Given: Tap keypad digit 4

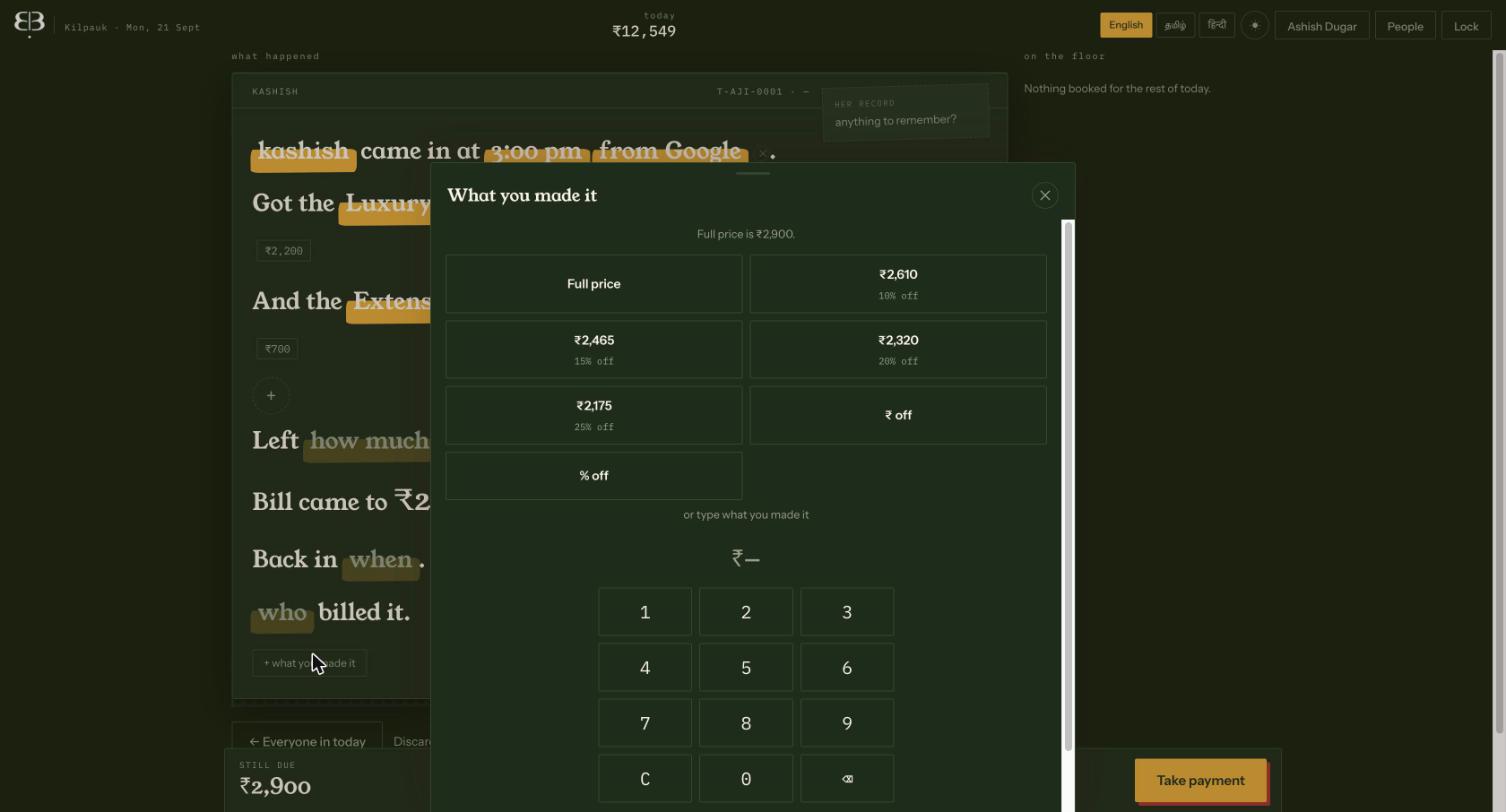Looking at the screenshot, I should 645,668.
